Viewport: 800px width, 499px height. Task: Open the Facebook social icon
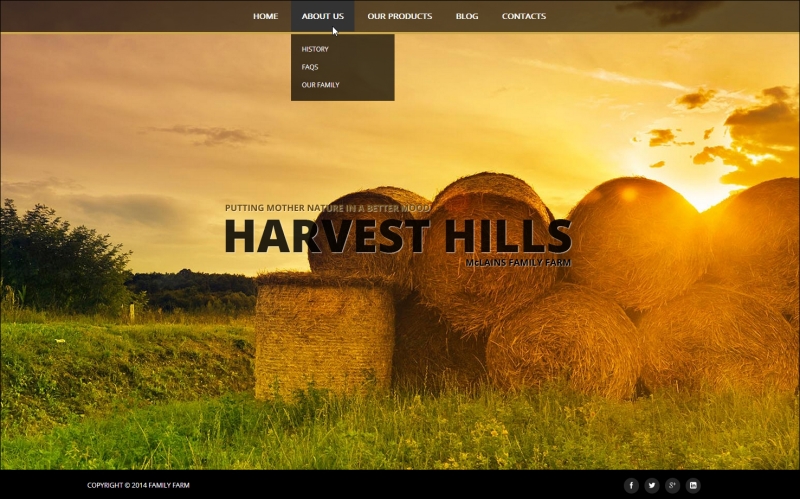[x=631, y=485]
